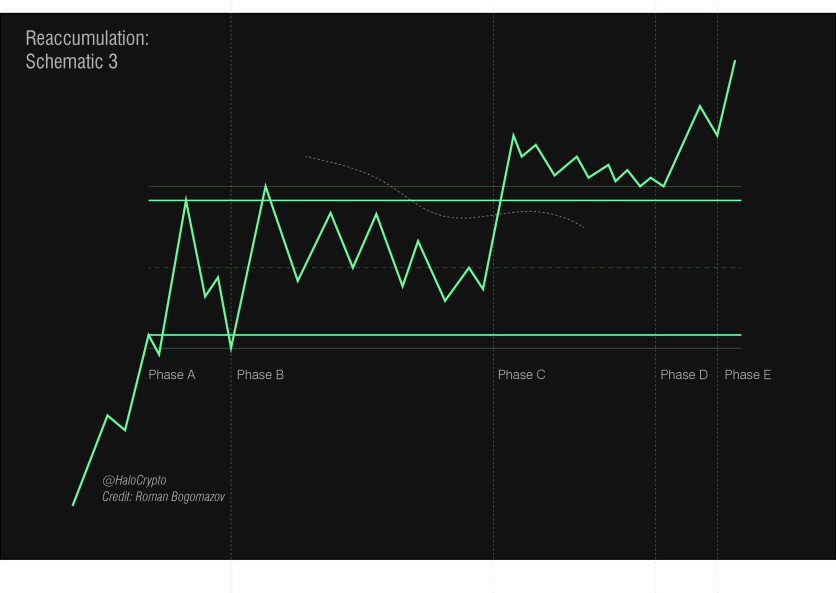Image resolution: width=836 pixels, height=593 pixels.
Task: Click the Phase A label
Action: (x=172, y=375)
